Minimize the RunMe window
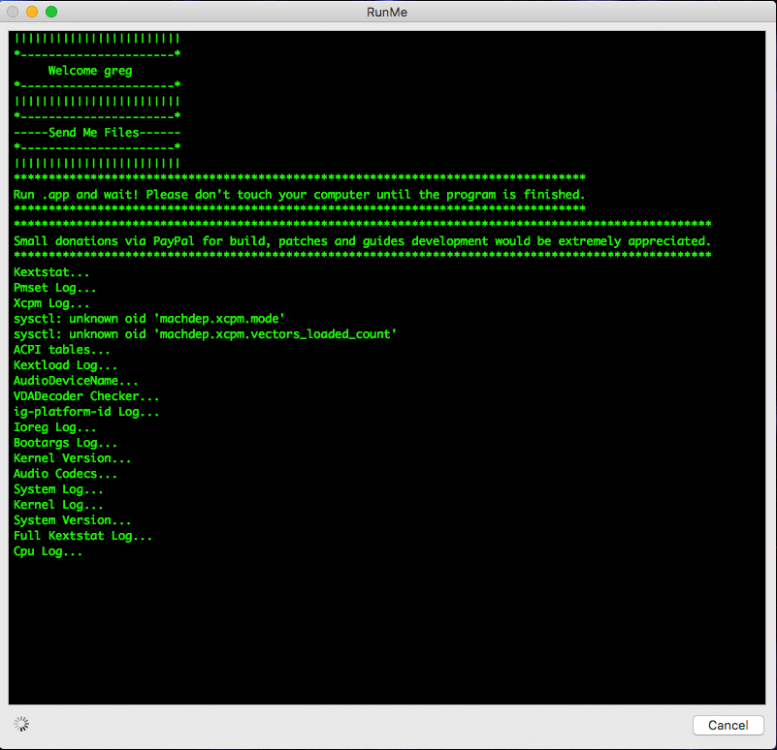Image resolution: width=777 pixels, height=750 pixels. (32, 11)
